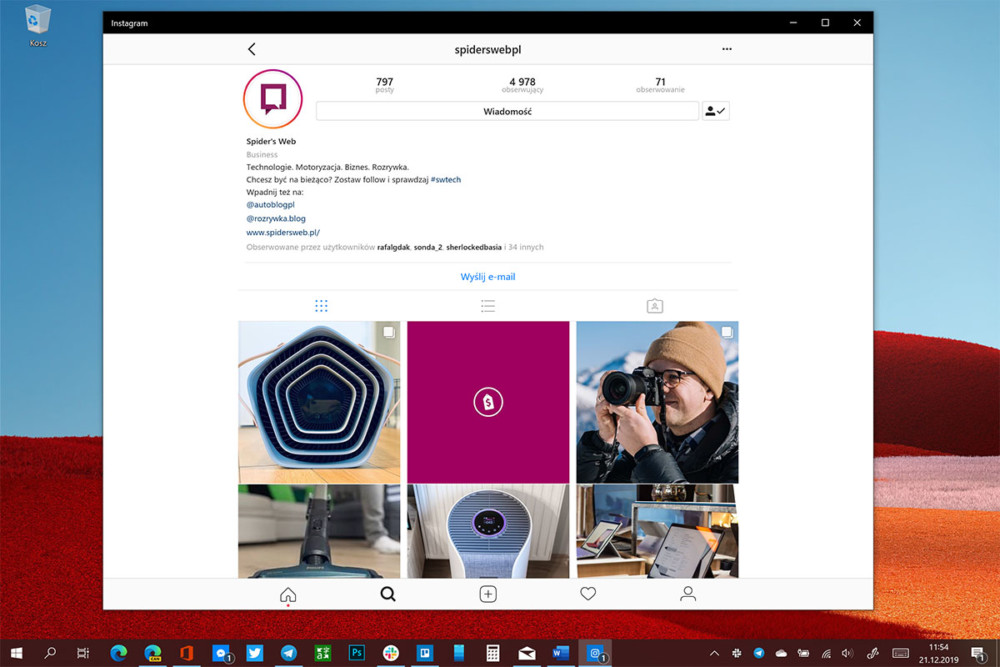Open the touch keyboard tray icon
Image resolution: width=1000 pixels, height=667 pixels.
[900, 653]
